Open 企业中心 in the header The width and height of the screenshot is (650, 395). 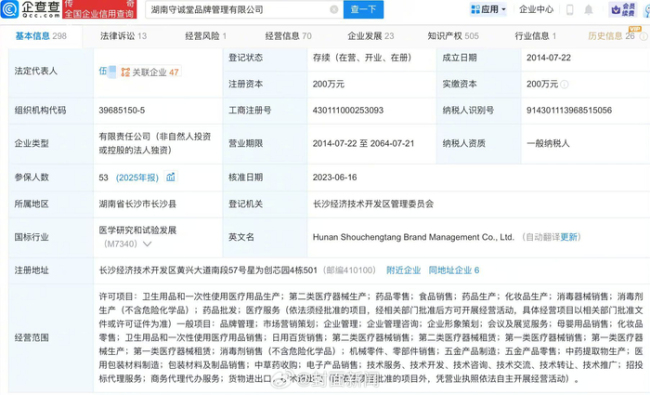click(x=536, y=10)
